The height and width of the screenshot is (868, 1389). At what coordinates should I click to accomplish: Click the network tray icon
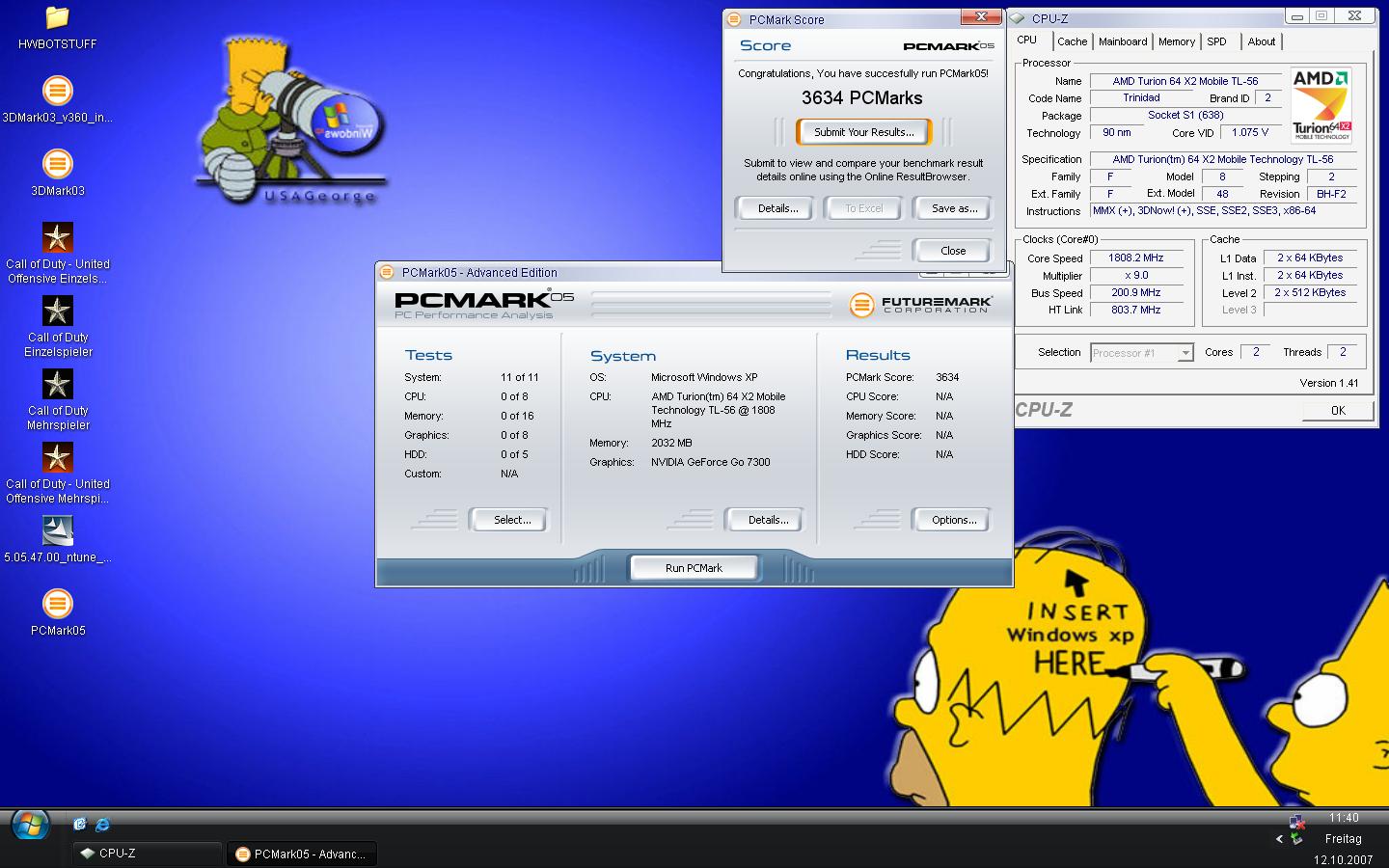(1297, 822)
